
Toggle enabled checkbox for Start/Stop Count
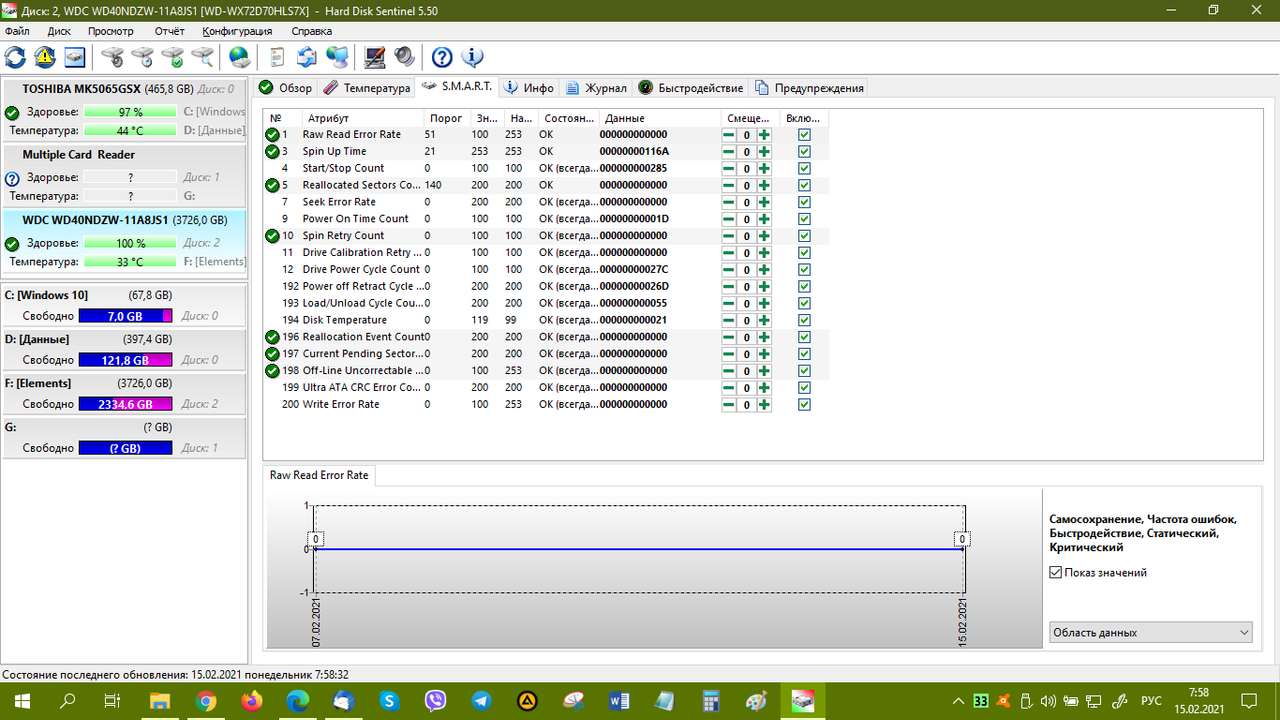click(804, 169)
